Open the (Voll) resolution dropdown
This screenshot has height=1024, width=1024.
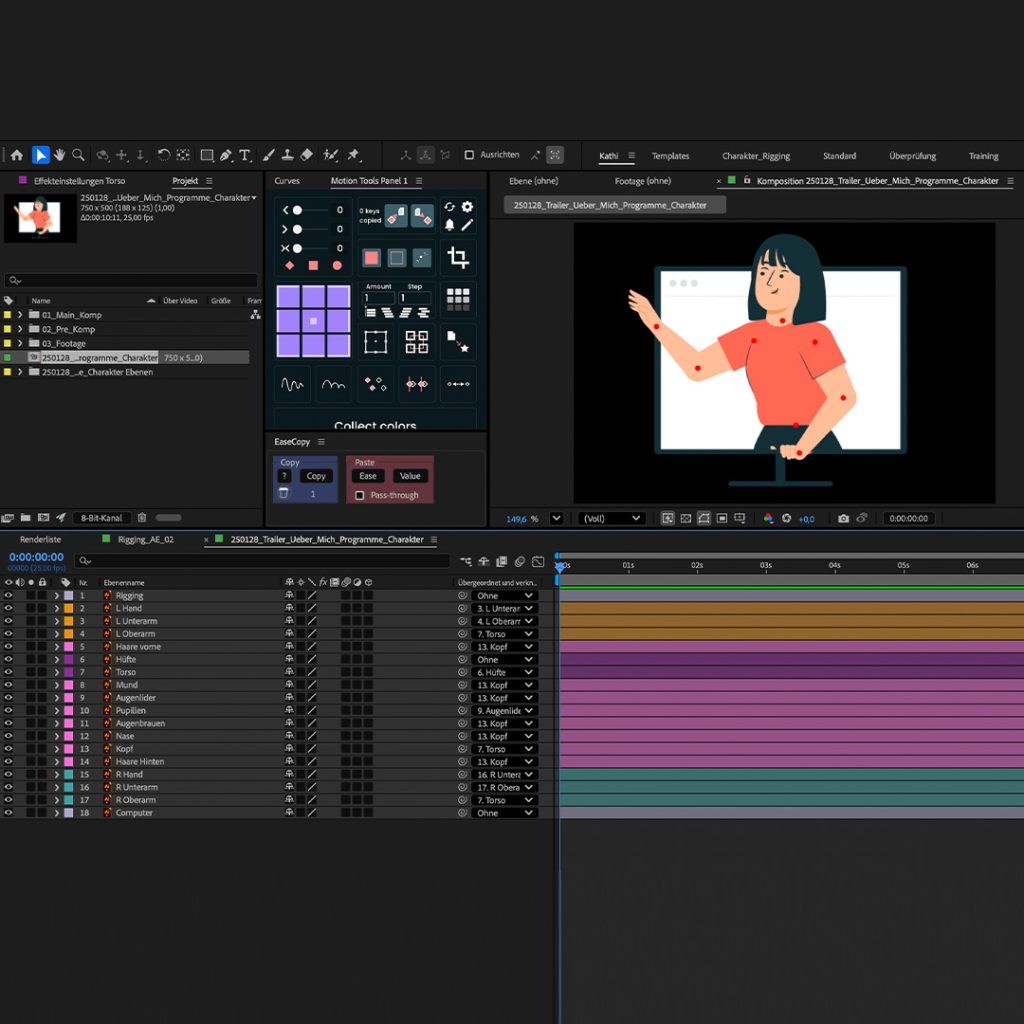pyautogui.click(x=610, y=519)
